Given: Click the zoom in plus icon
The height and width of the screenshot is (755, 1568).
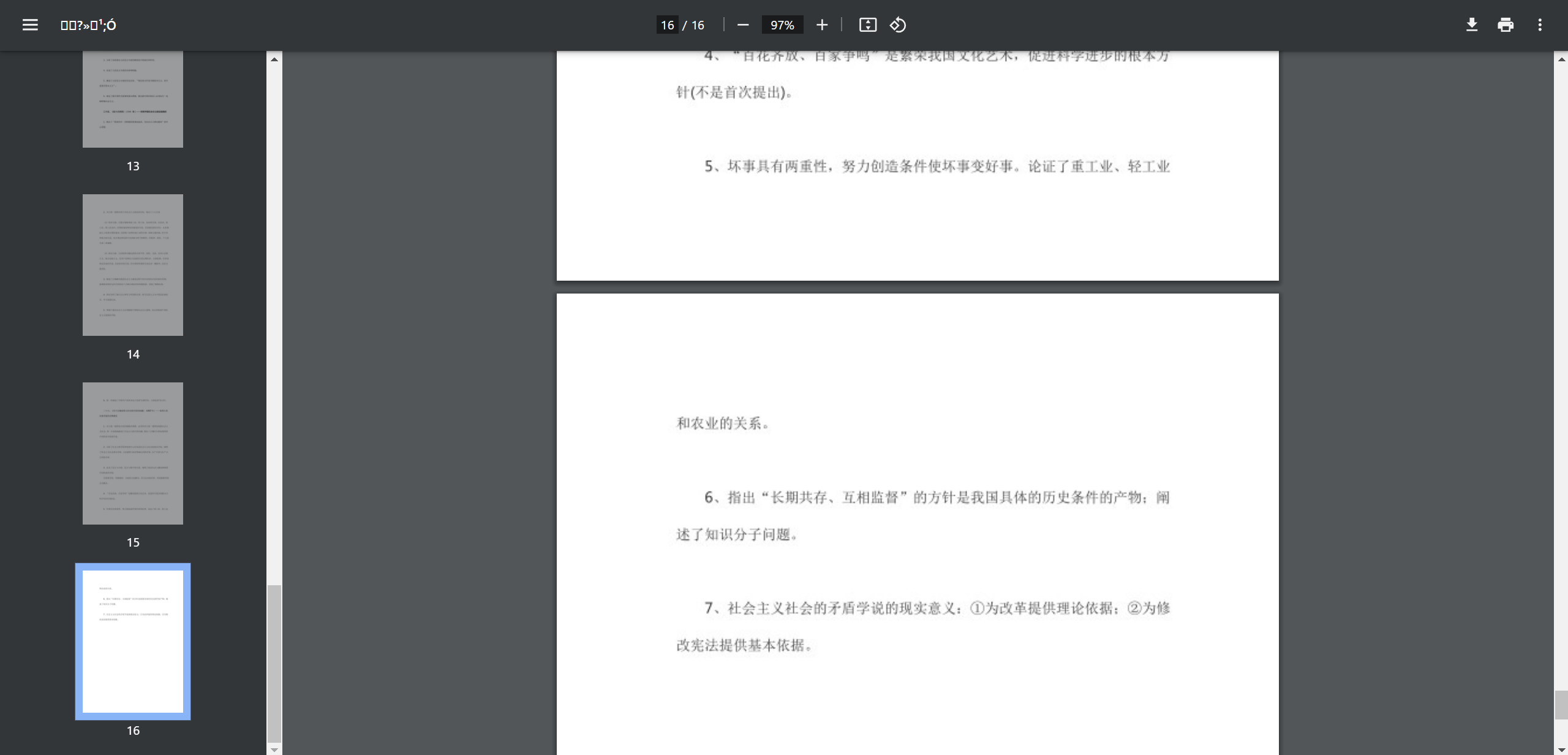Looking at the screenshot, I should coord(822,25).
